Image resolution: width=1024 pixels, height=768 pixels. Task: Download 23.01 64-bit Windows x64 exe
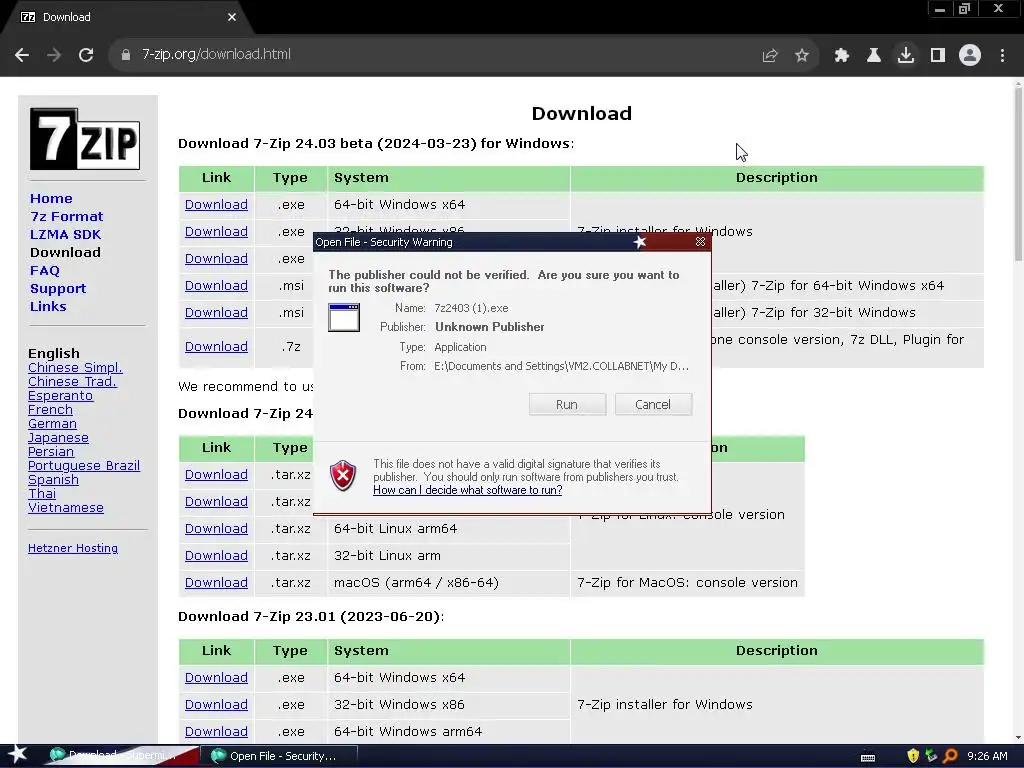tap(216, 678)
